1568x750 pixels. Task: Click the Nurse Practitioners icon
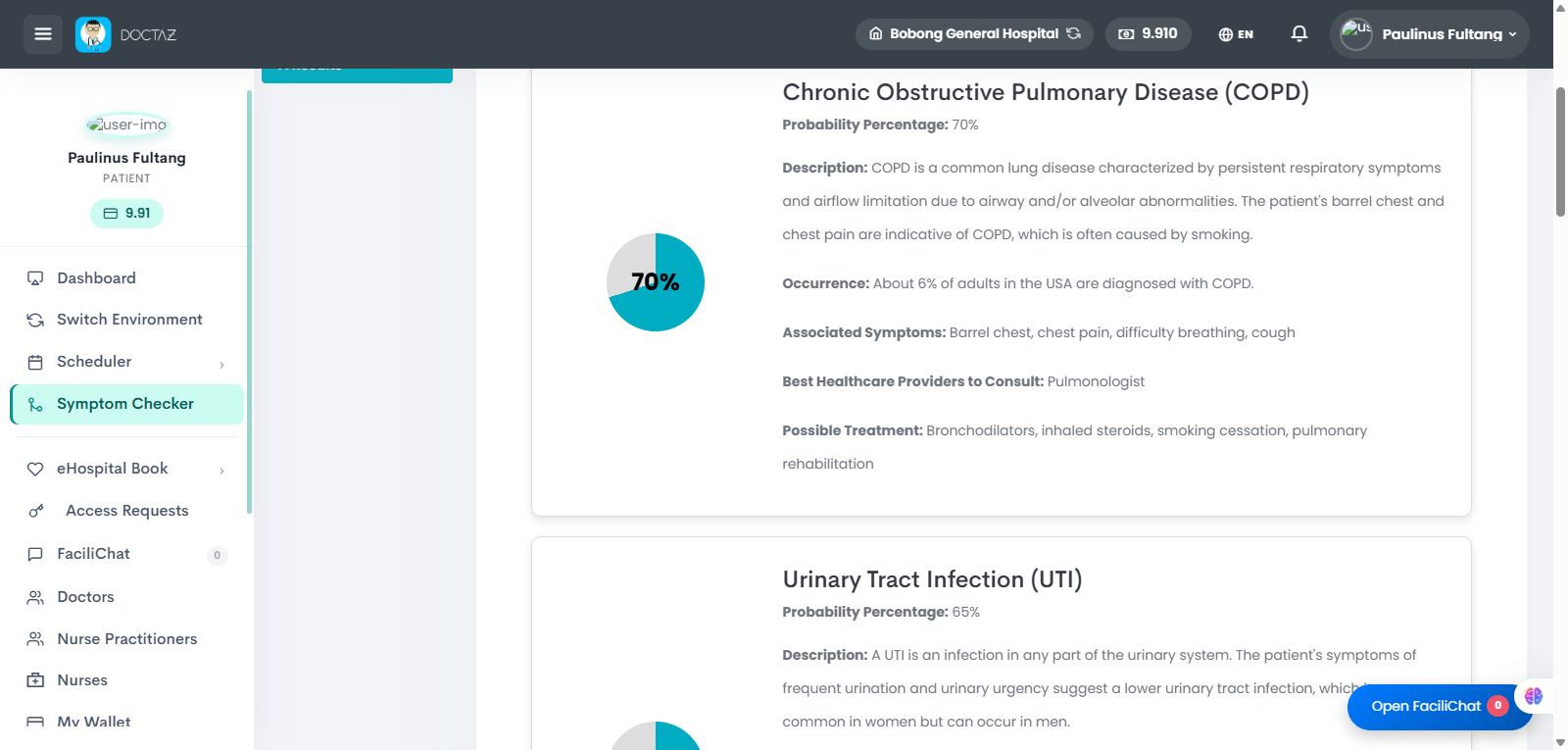coord(35,639)
